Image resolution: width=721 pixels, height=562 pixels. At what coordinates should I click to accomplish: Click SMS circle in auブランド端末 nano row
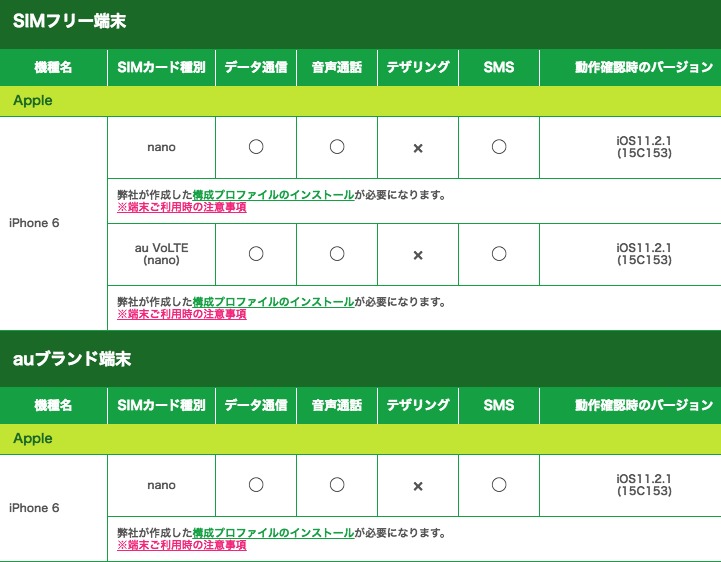[499, 485]
